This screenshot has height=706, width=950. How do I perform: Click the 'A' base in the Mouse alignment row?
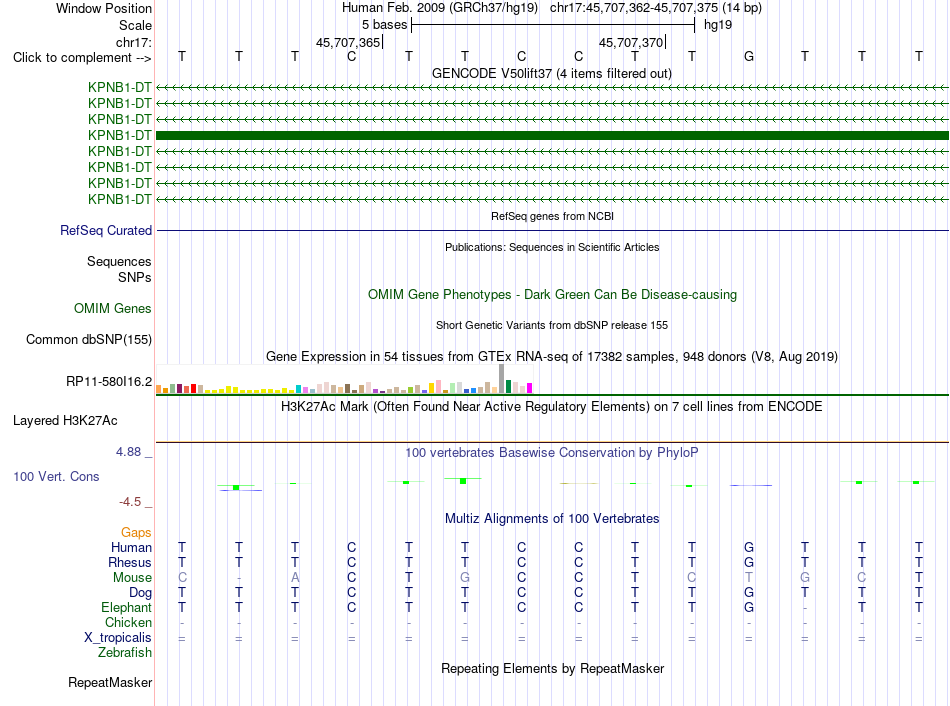coord(295,578)
